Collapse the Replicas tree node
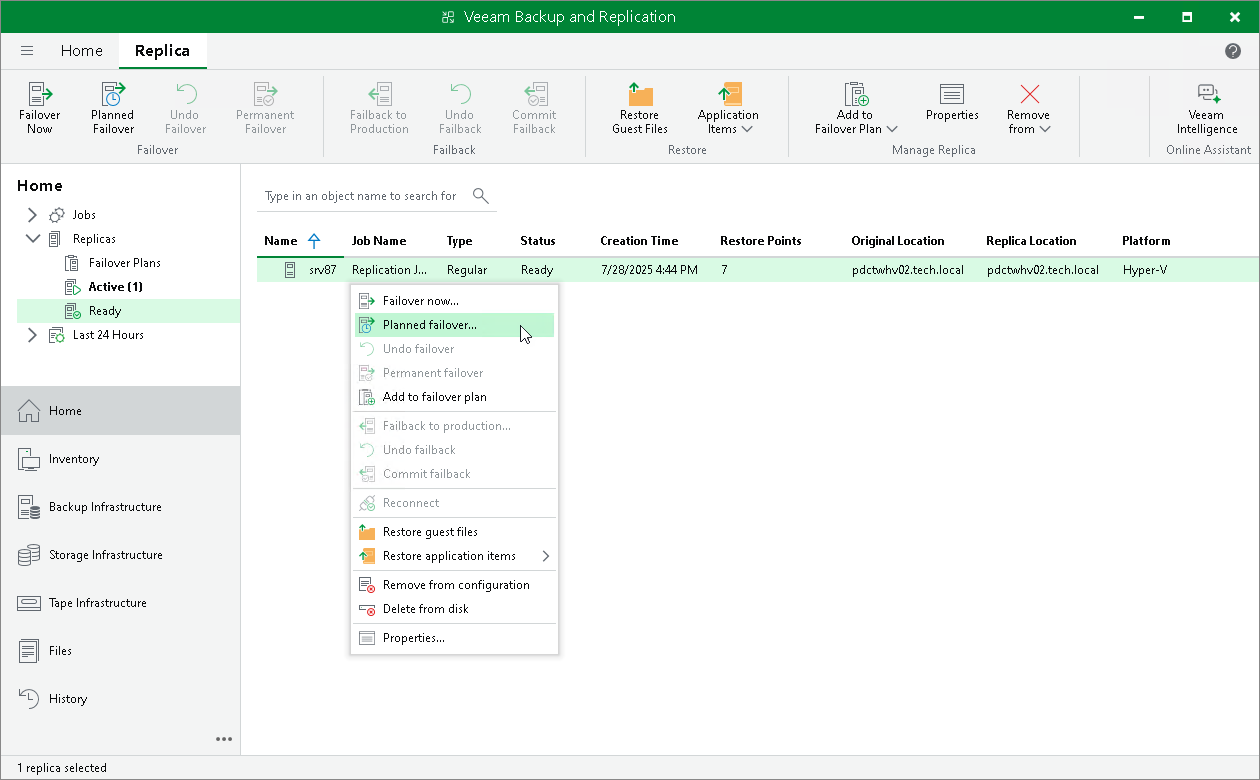The height and width of the screenshot is (780, 1260). [32, 239]
